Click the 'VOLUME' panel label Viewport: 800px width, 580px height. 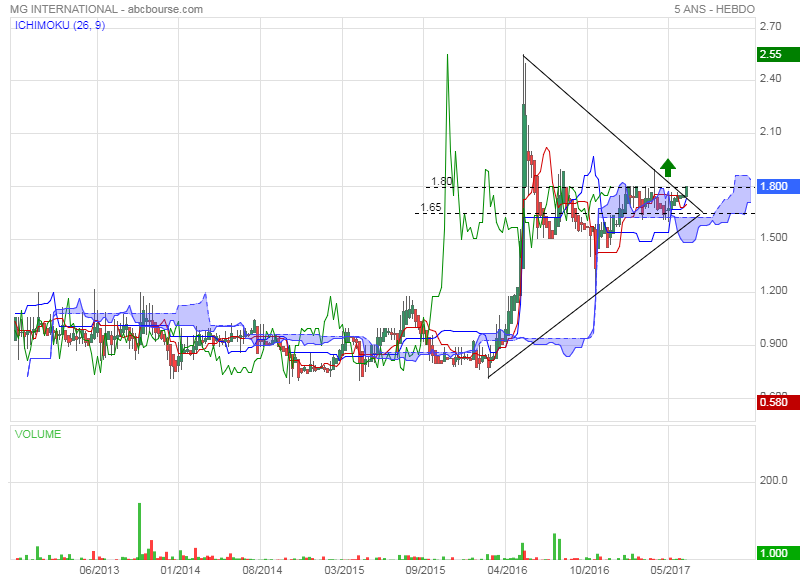click(x=38, y=434)
